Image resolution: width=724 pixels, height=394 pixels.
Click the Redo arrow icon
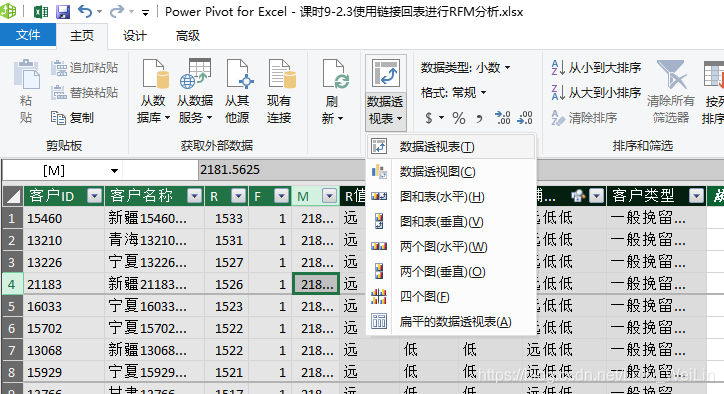(117, 11)
